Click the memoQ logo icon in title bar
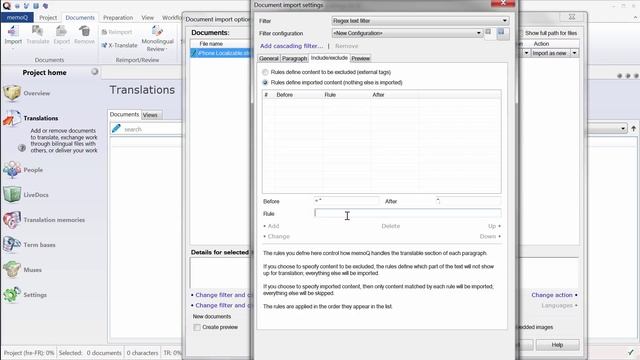Viewport: 640px width, 360px height. pyautogui.click(x=7, y=6)
